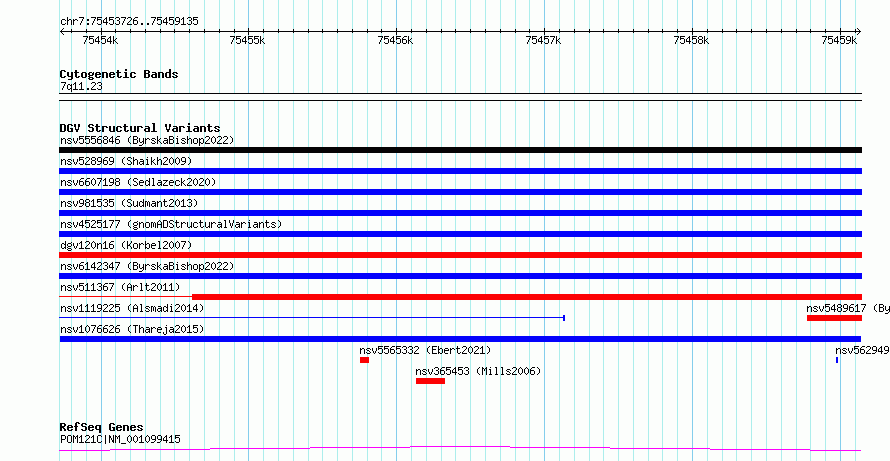Click the chr7:75453726..75459135 coordinates label

coord(129,22)
